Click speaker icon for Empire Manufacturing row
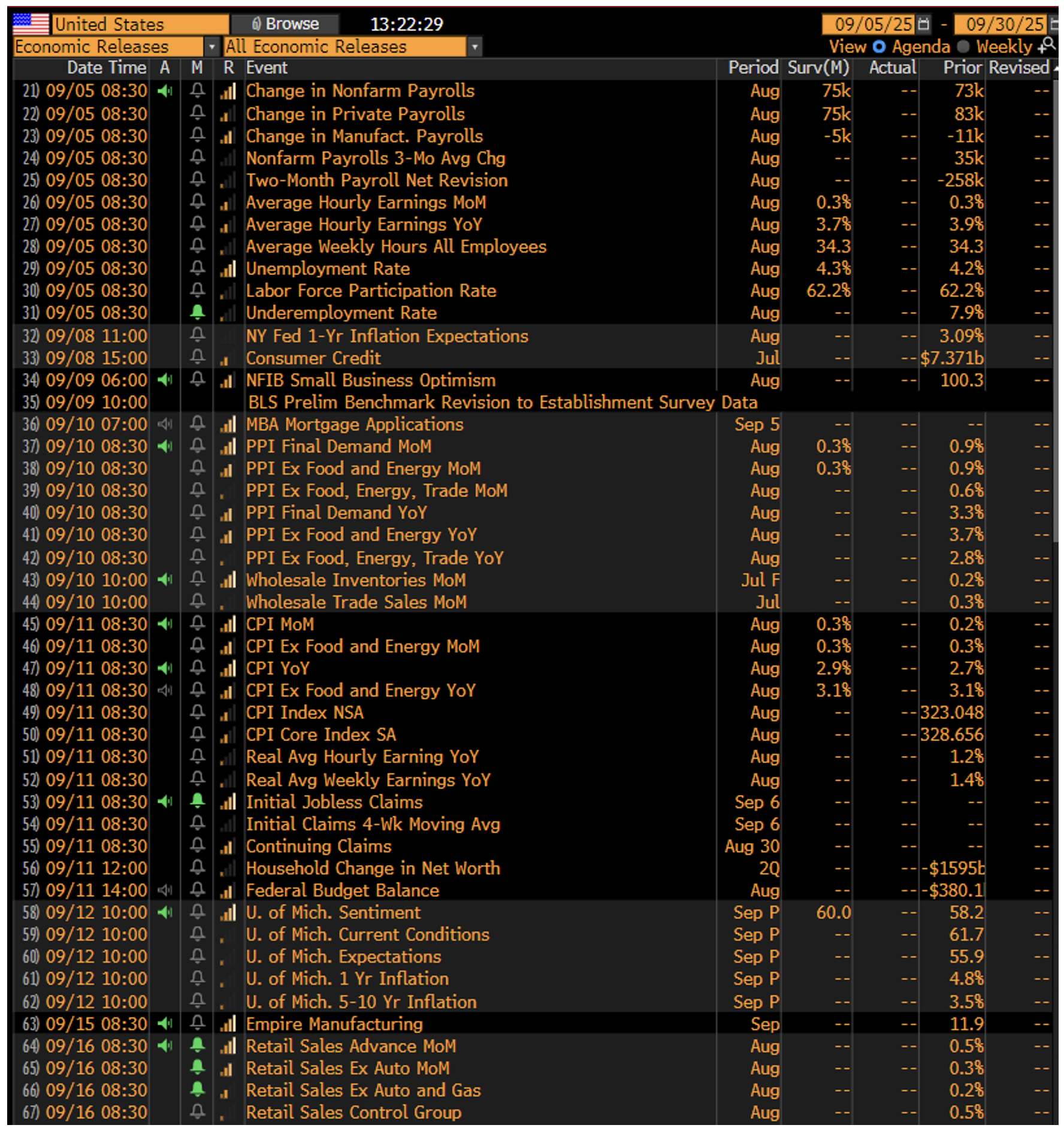 (165, 1024)
